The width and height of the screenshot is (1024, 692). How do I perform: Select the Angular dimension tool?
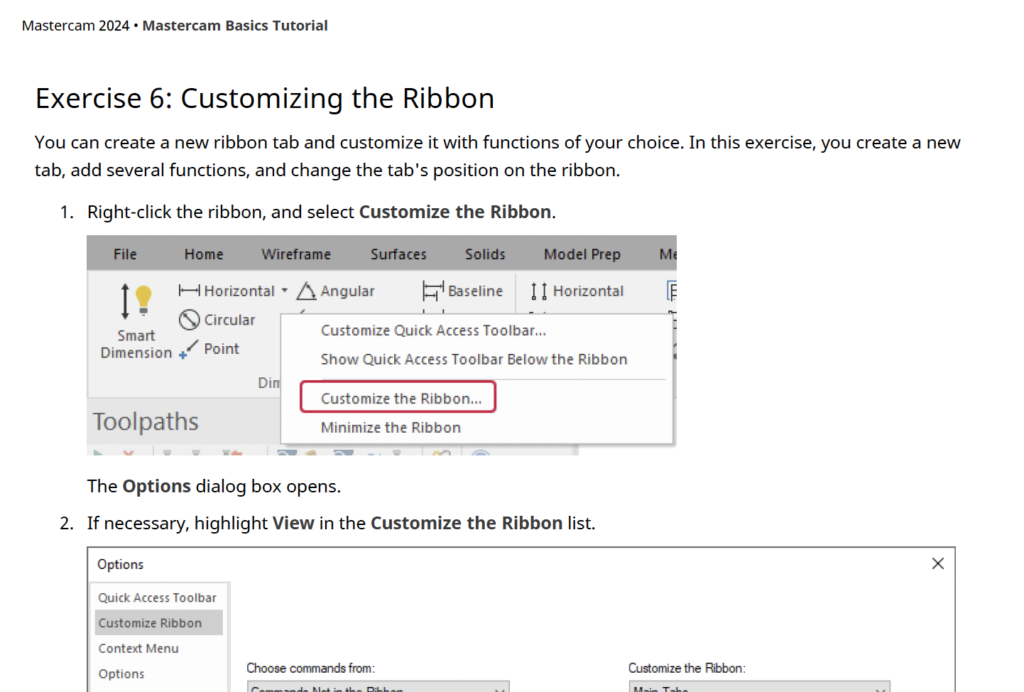tap(336, 291)
